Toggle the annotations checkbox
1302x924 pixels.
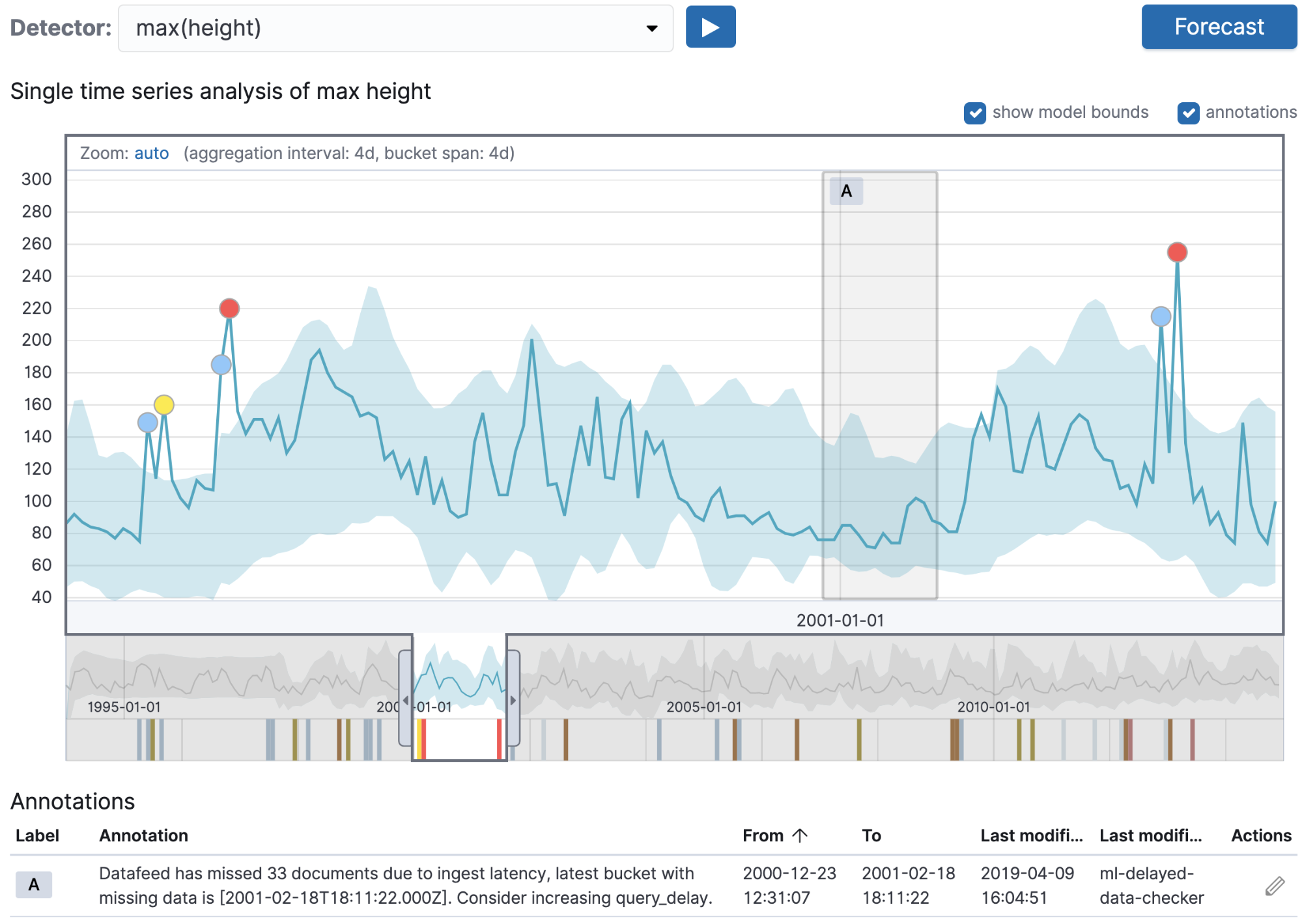[x=1188, y=113]
